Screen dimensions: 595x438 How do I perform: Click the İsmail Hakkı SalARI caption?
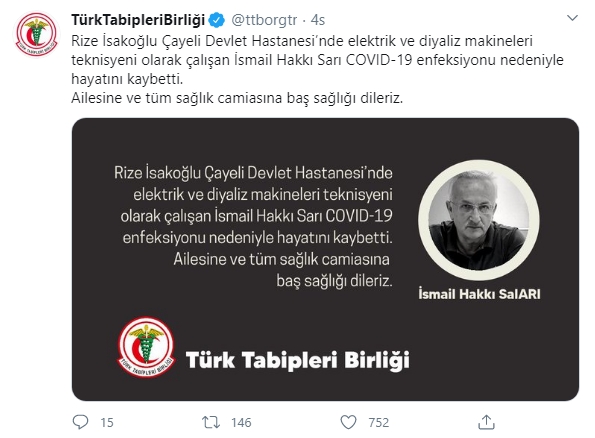(x=479, y=294)
